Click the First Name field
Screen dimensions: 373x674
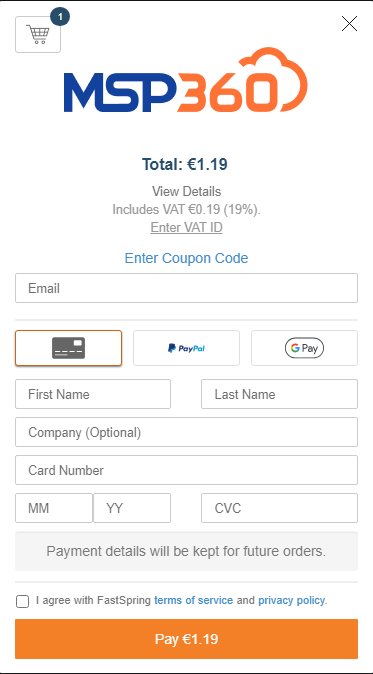(x=93, y=394)
